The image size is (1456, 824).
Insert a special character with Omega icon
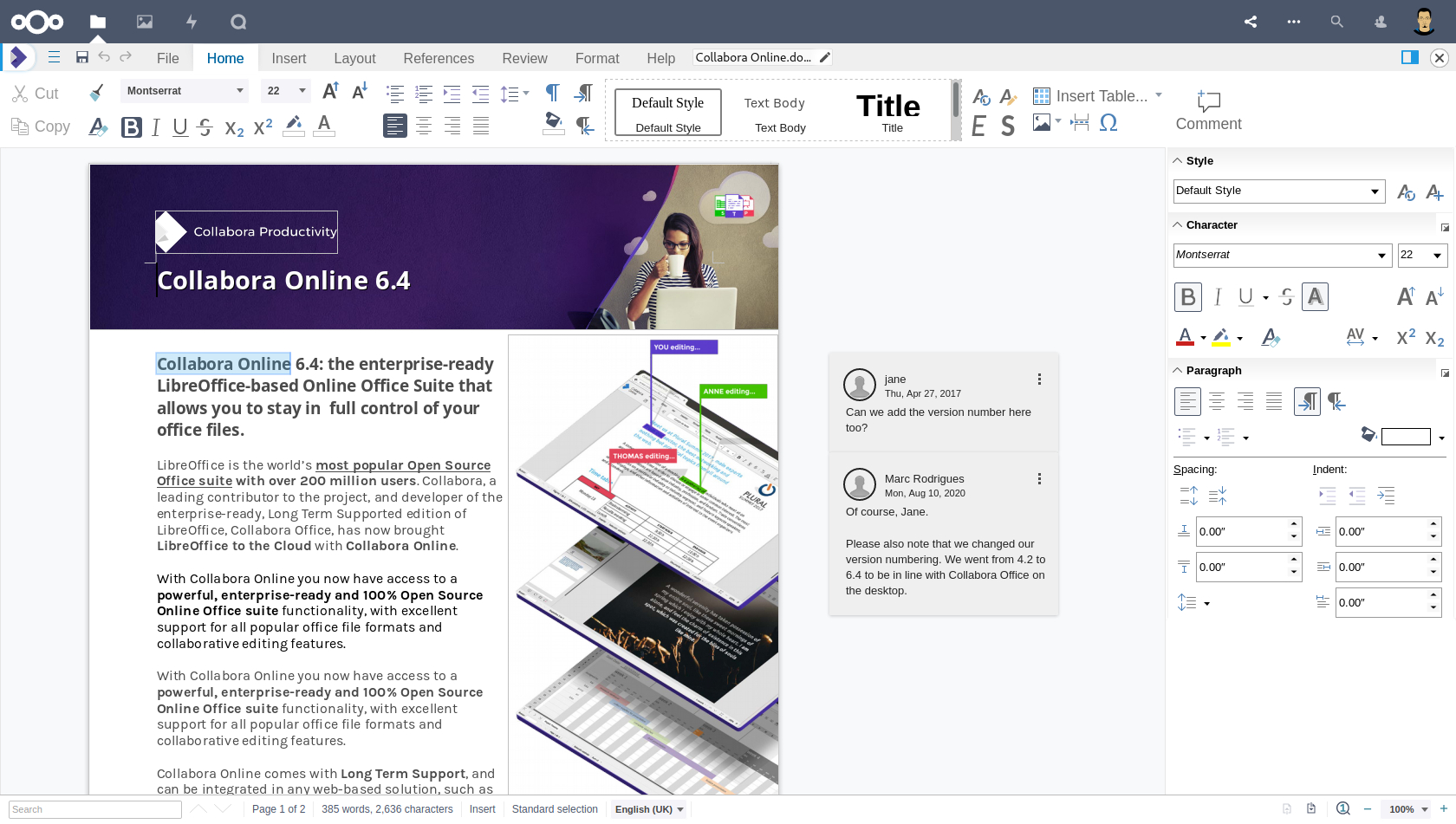click(x=1108, y=123)
